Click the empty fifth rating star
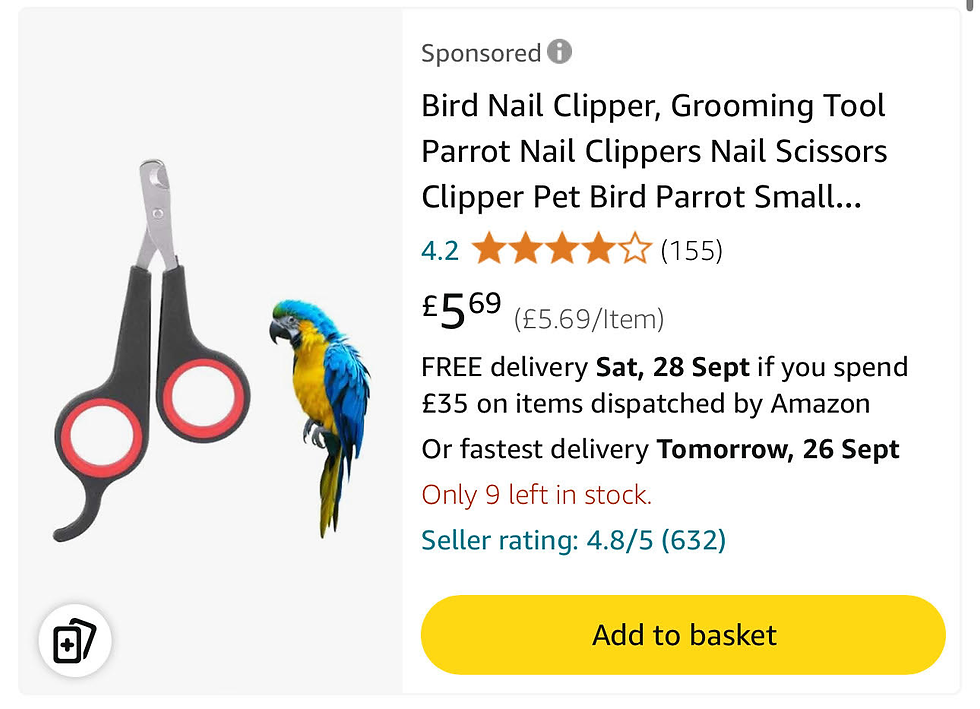 pos(636,249)
